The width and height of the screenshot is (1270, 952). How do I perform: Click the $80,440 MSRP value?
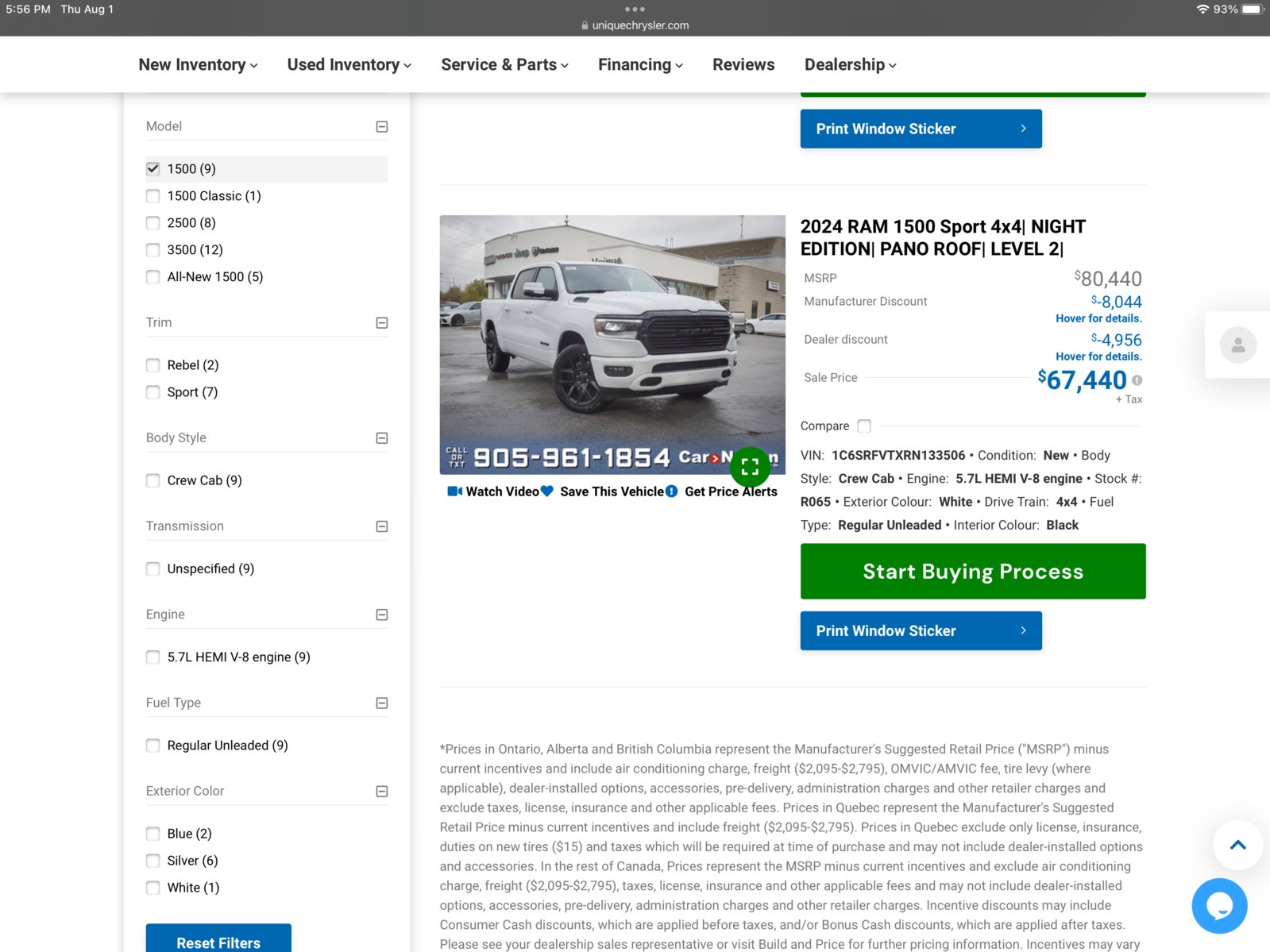(x=1108, y=279)
